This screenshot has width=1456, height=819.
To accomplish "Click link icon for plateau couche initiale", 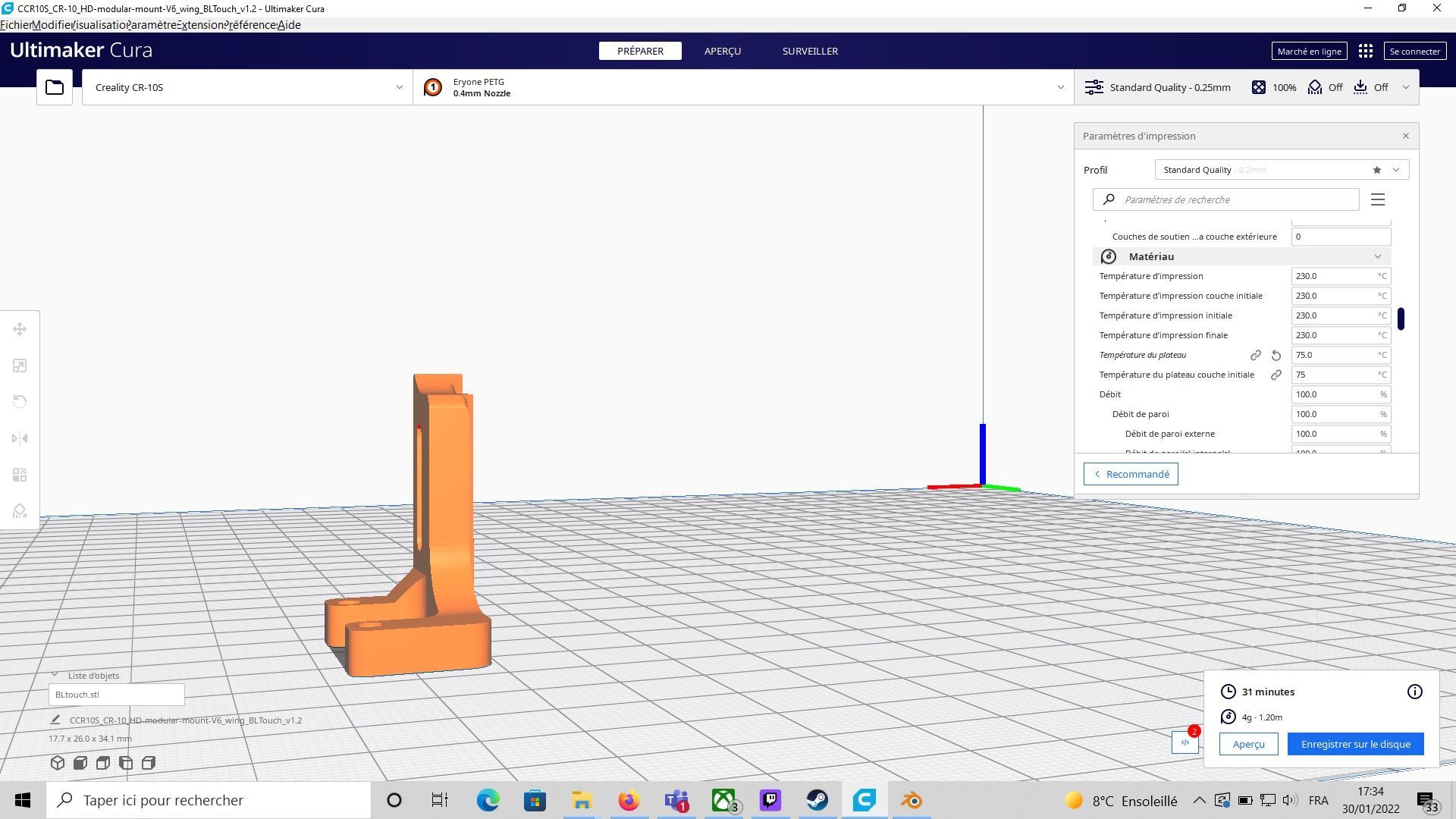I will click(x=1276, y=375).
